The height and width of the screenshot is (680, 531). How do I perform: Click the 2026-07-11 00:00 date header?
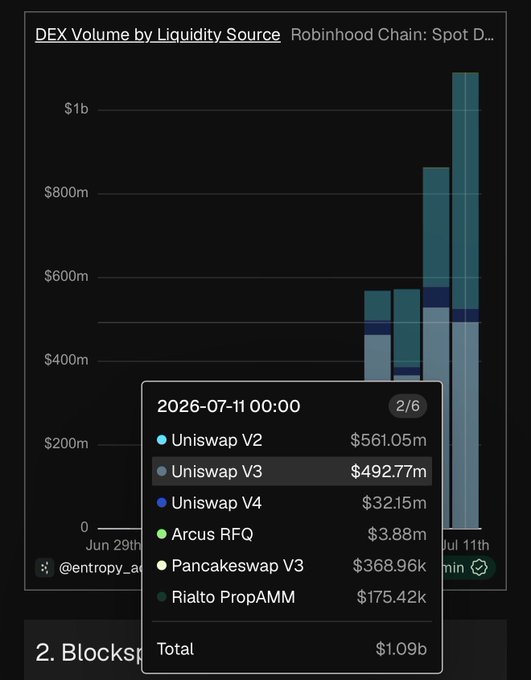click(x=229, y=406)
